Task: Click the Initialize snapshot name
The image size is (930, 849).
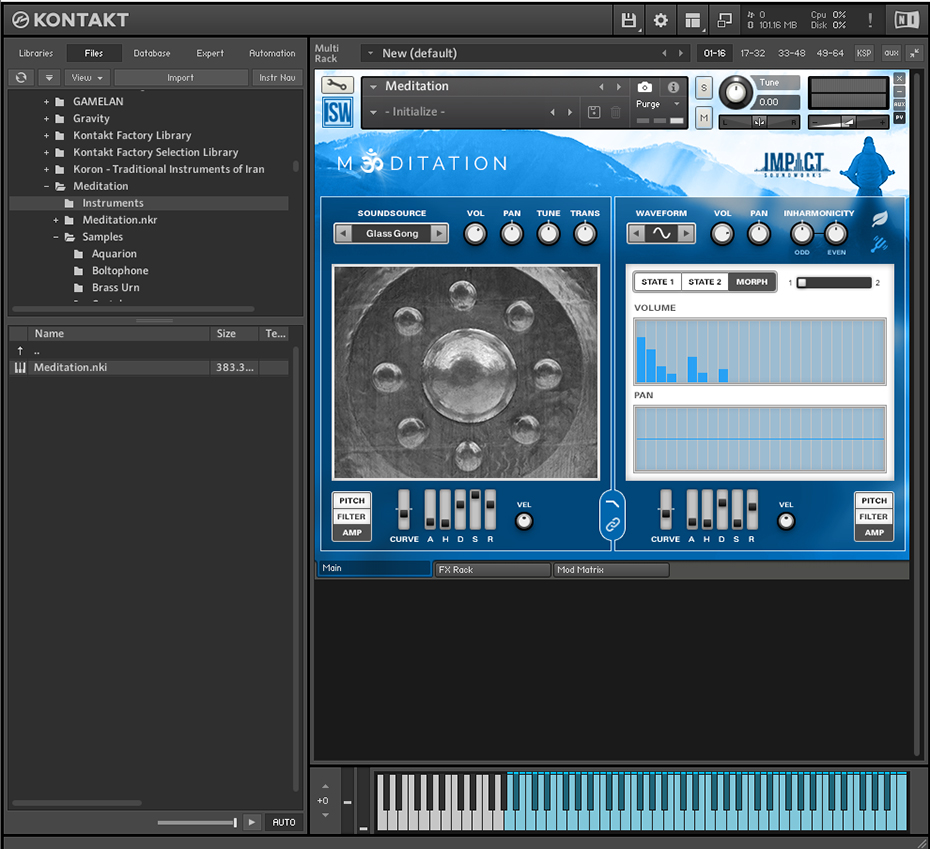Action: coord(415,112)
